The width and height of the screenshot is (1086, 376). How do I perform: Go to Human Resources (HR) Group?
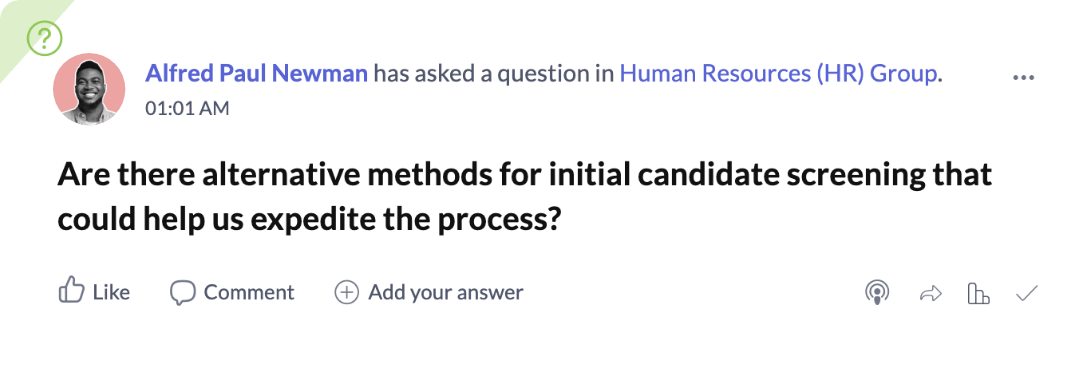(x=778, y=73)
